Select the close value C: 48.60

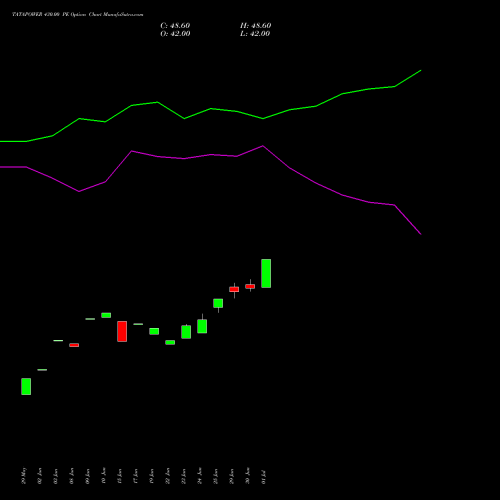(175, 26)
